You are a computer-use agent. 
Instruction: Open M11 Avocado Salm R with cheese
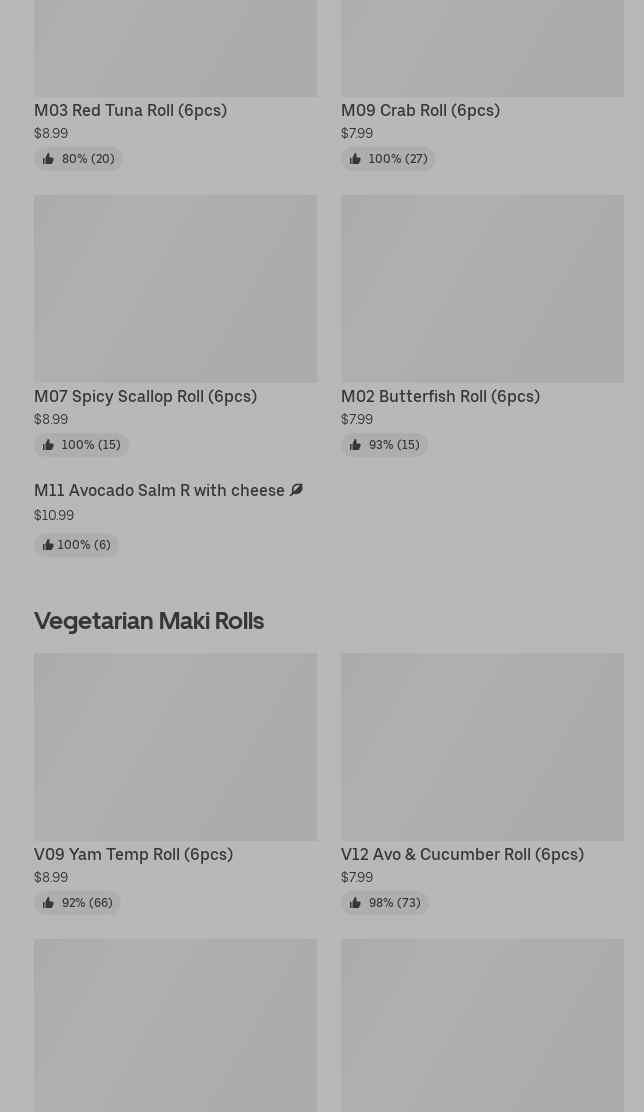click(159, 491)
